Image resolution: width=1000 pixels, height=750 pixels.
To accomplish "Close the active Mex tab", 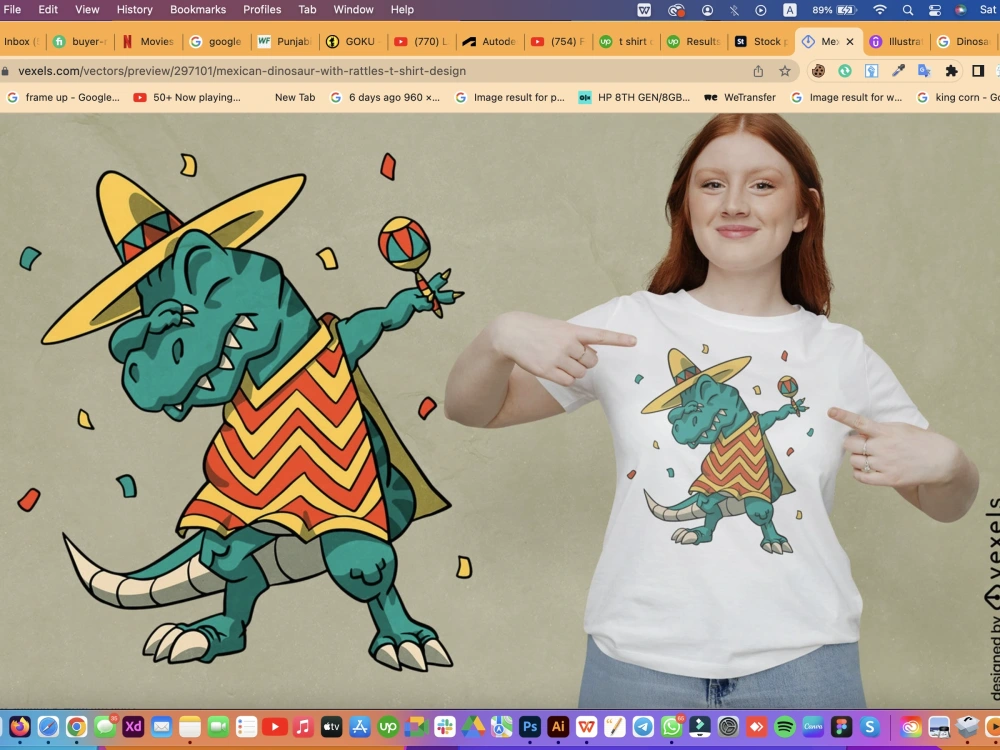I will pyautogui.click(x=849, y=41).
